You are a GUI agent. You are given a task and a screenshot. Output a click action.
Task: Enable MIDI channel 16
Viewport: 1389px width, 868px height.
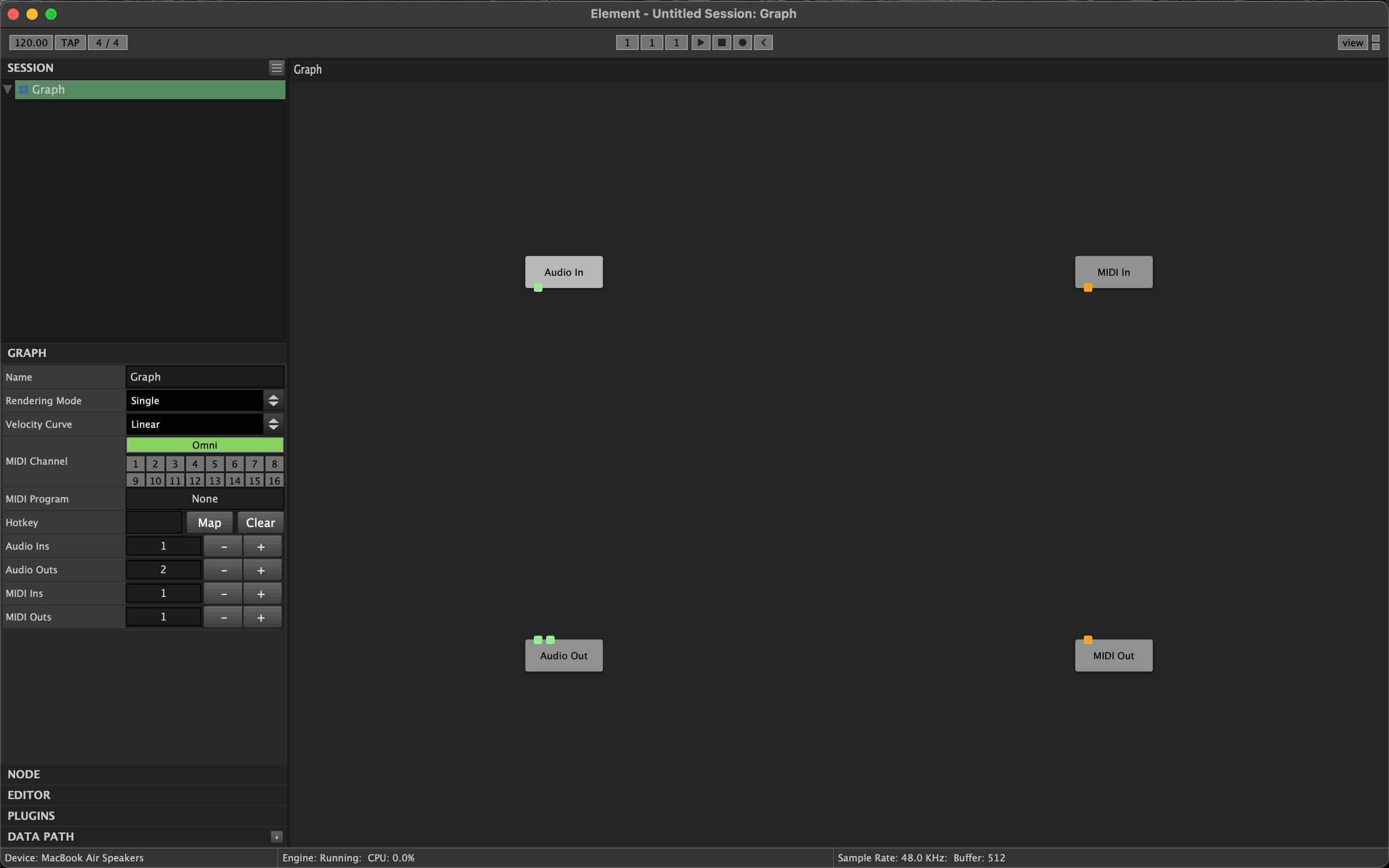click(x=274, y=480)
